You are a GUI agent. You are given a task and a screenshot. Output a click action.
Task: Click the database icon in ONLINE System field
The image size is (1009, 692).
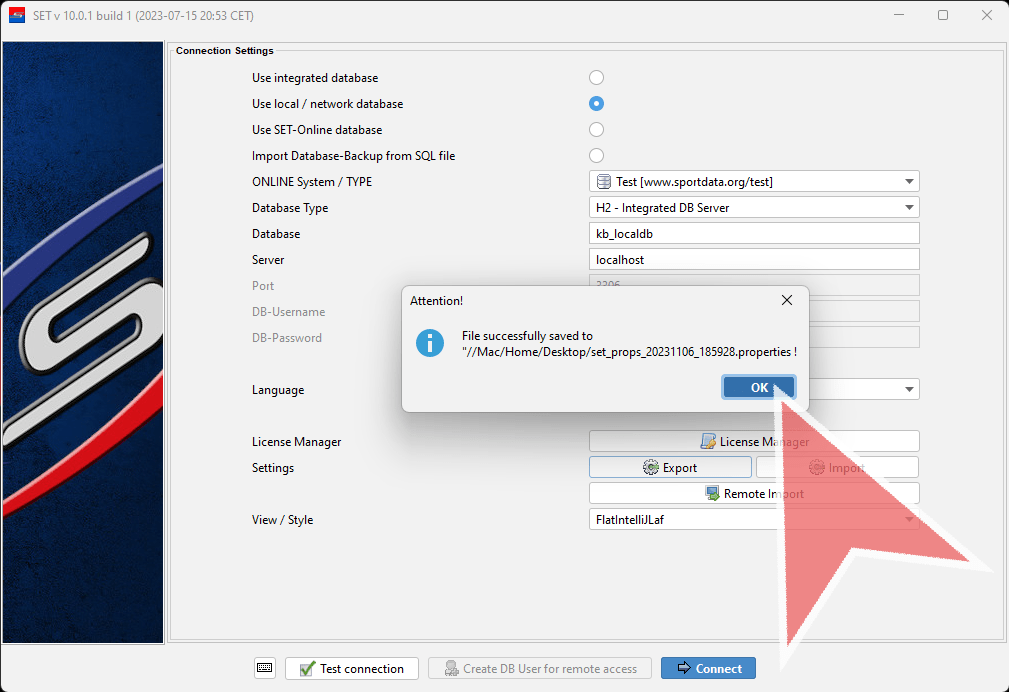tap(604, 182)
